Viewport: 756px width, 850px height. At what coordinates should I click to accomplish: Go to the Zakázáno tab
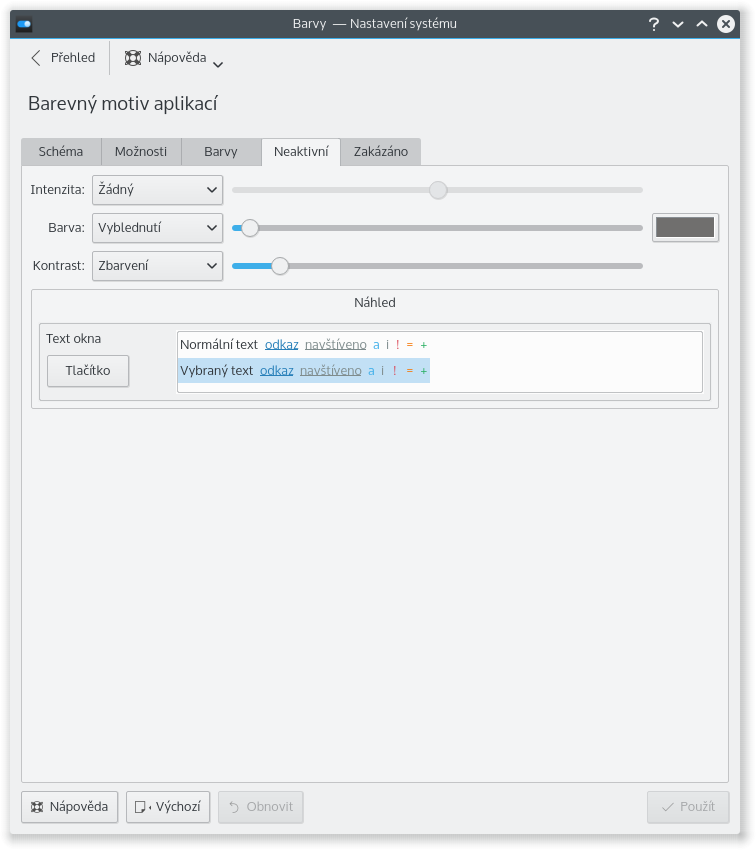[381, 152]
